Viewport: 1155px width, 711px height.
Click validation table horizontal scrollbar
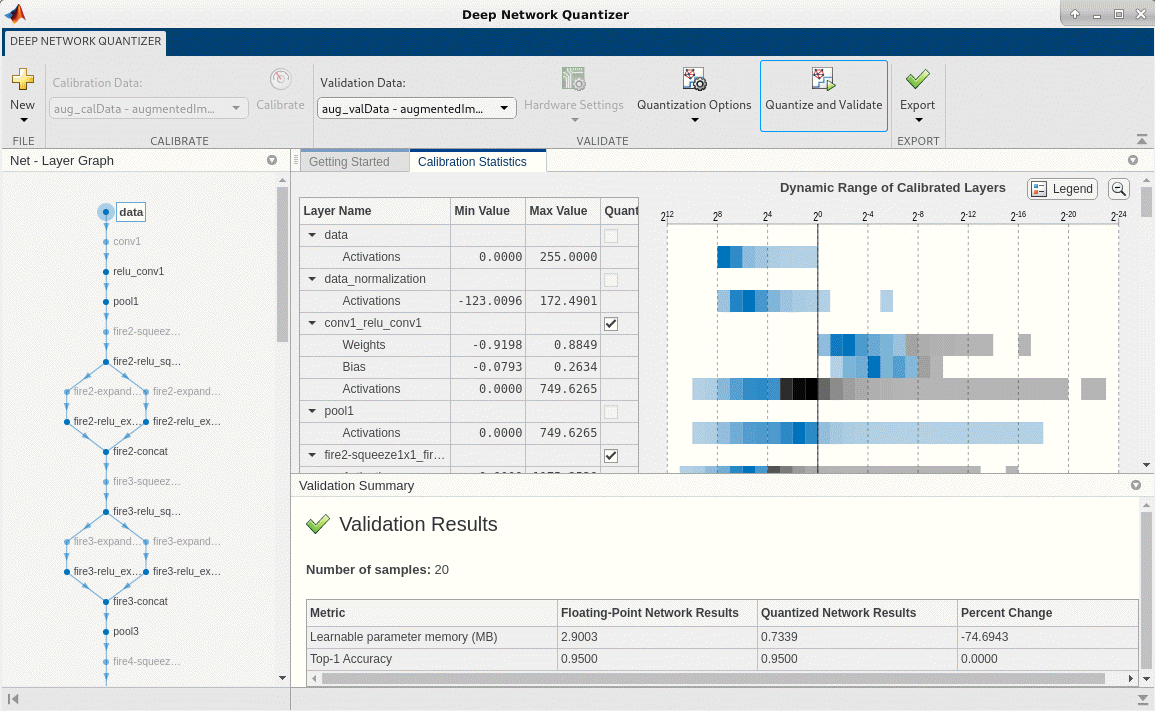pos(713,678)
